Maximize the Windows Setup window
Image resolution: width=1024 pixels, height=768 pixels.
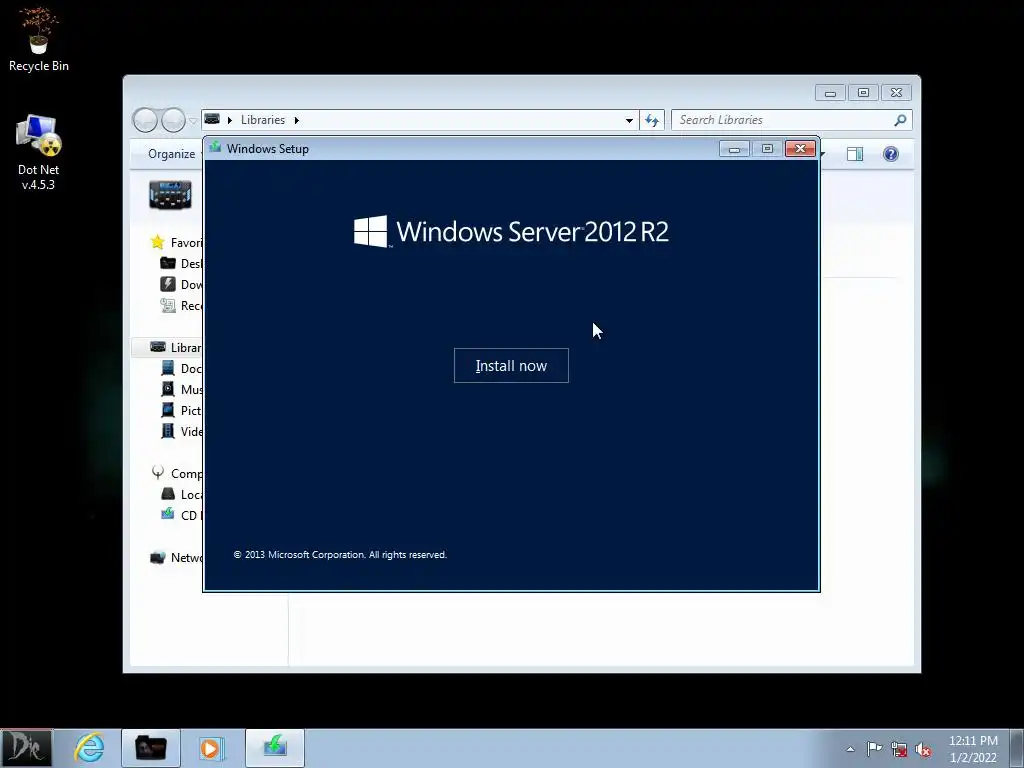[x=767, y=149]
